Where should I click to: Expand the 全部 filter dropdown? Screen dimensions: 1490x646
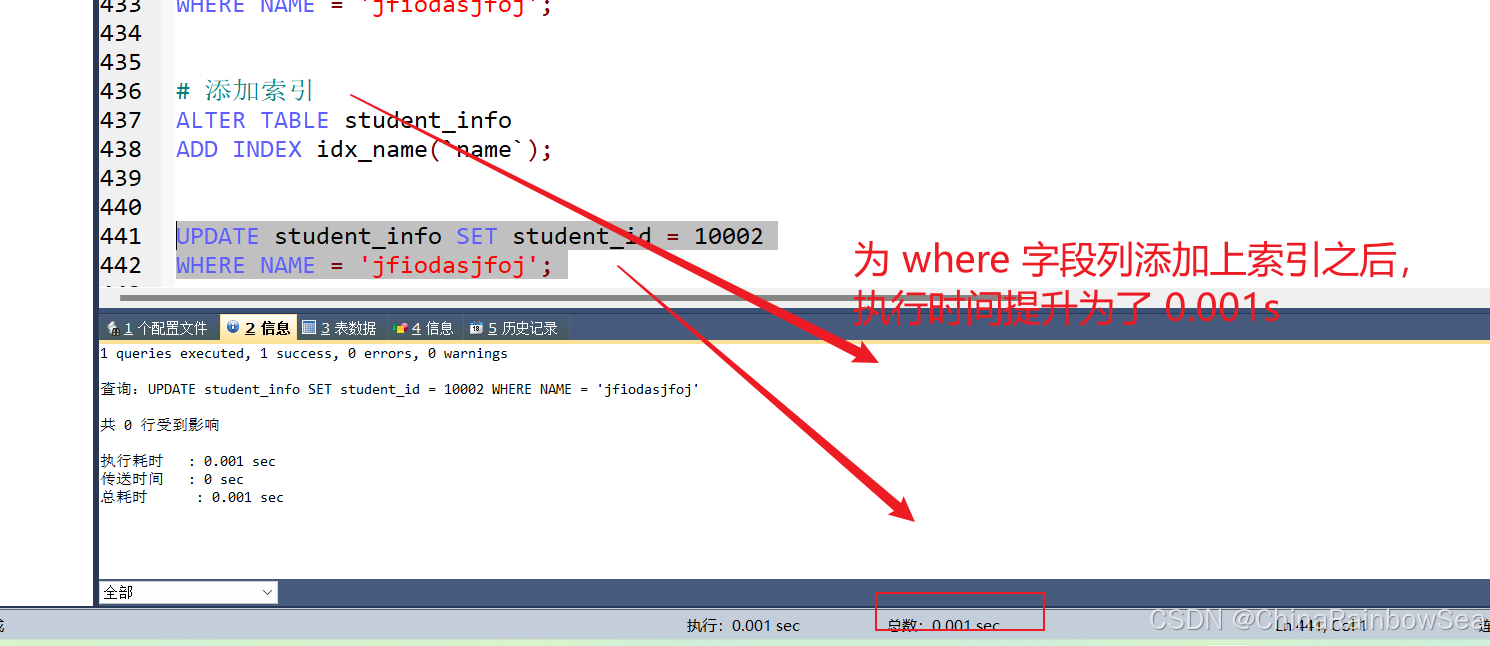tap(188, 593)
